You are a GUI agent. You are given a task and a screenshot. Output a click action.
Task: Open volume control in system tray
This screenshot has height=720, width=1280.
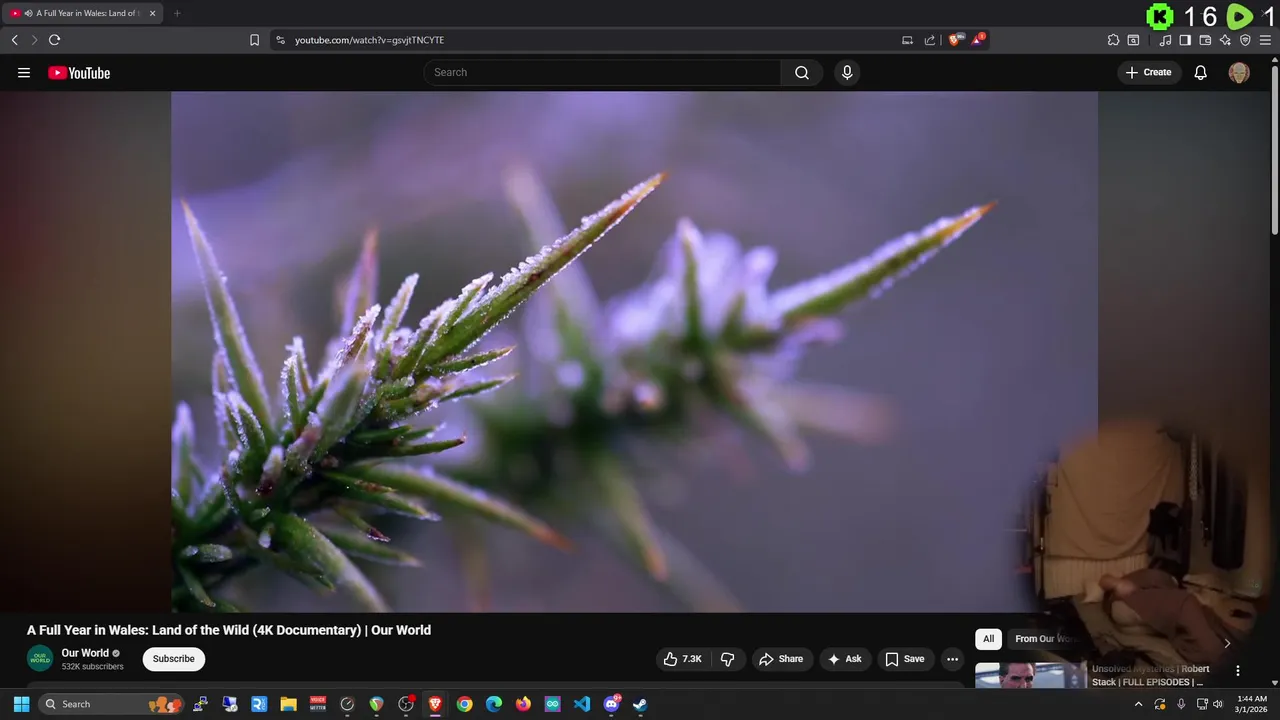(1218, 704)
